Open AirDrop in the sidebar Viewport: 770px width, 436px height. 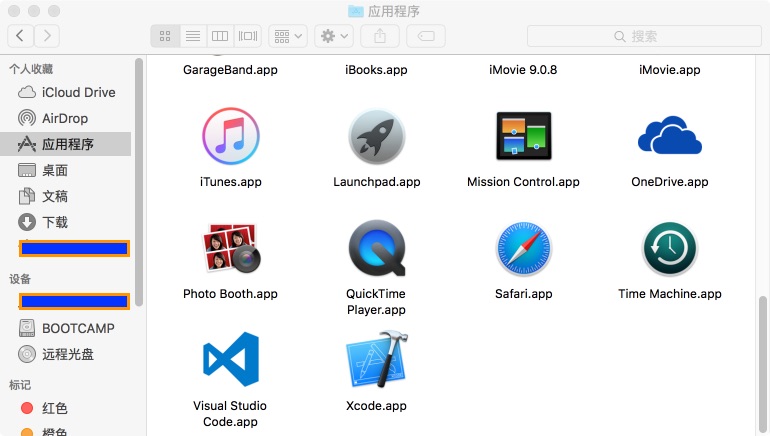(66, 118)
